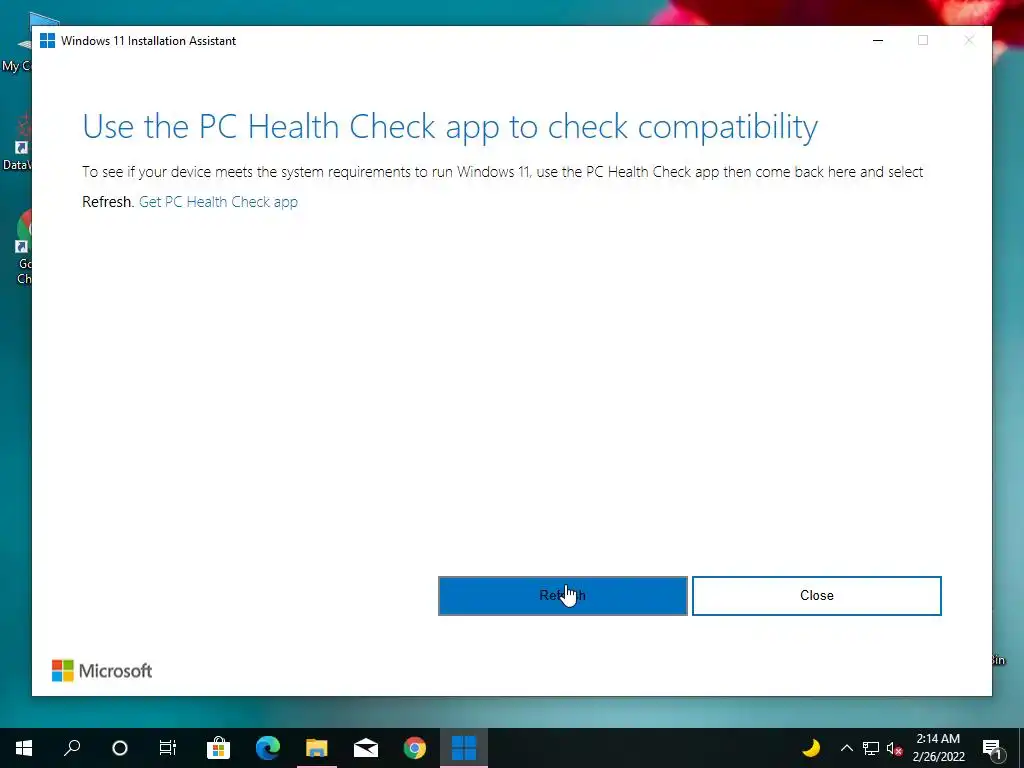Click the moon icon in the tray

pos(811,748)
